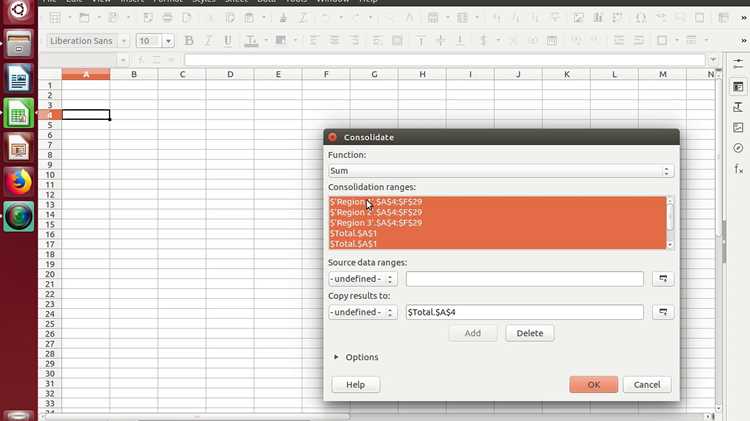Open the Source data ranges named-range dropdown
750x421 pixels.
[x=363, y=278]
